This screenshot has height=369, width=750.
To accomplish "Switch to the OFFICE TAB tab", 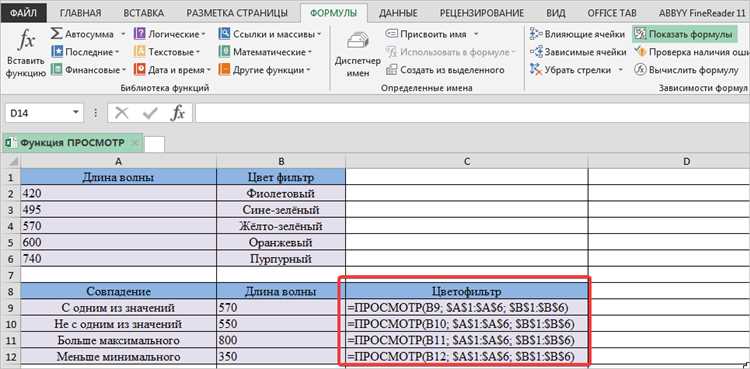I will coord(612,13).
